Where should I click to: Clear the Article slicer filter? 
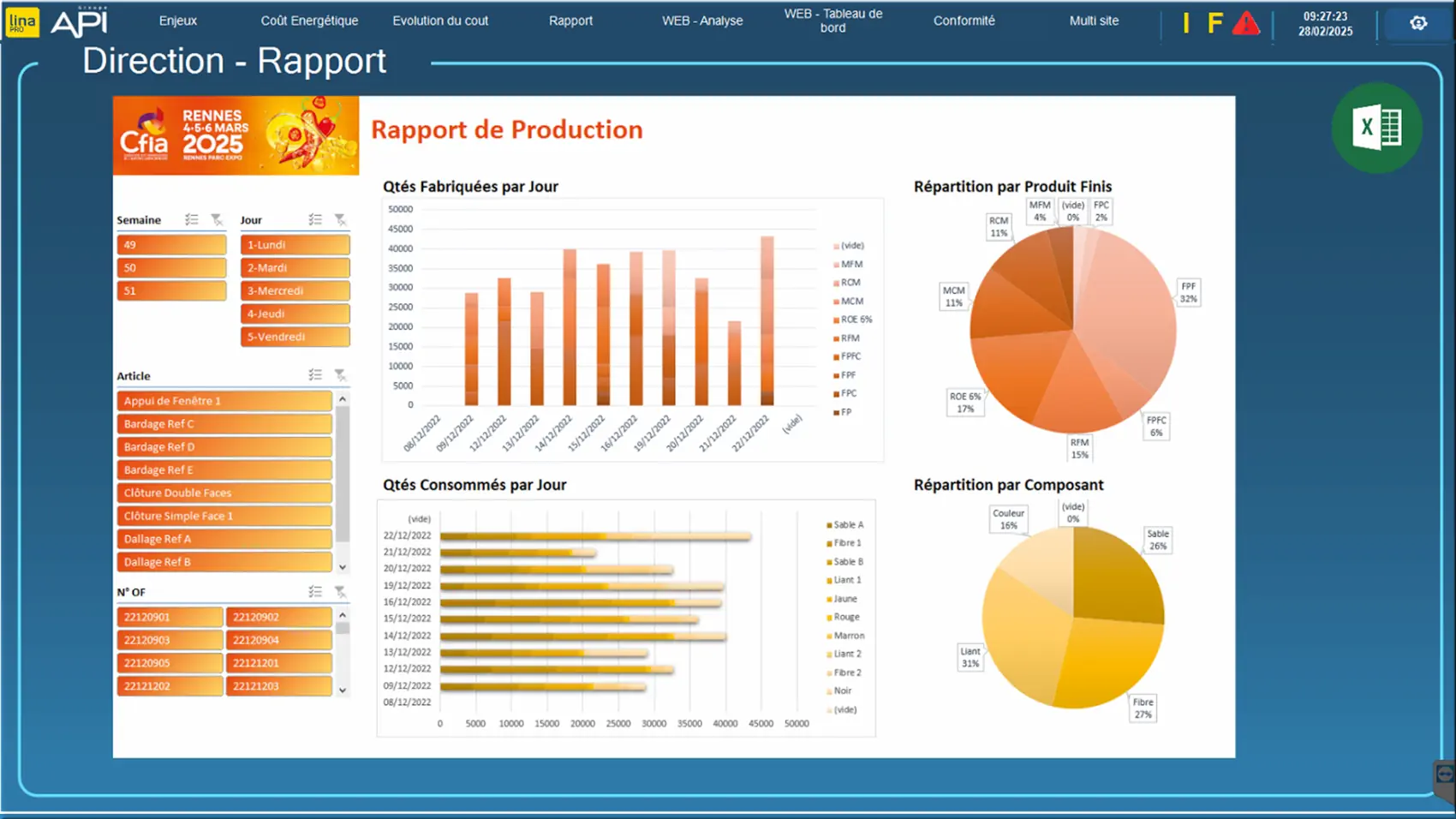click(x=340, y=375)
